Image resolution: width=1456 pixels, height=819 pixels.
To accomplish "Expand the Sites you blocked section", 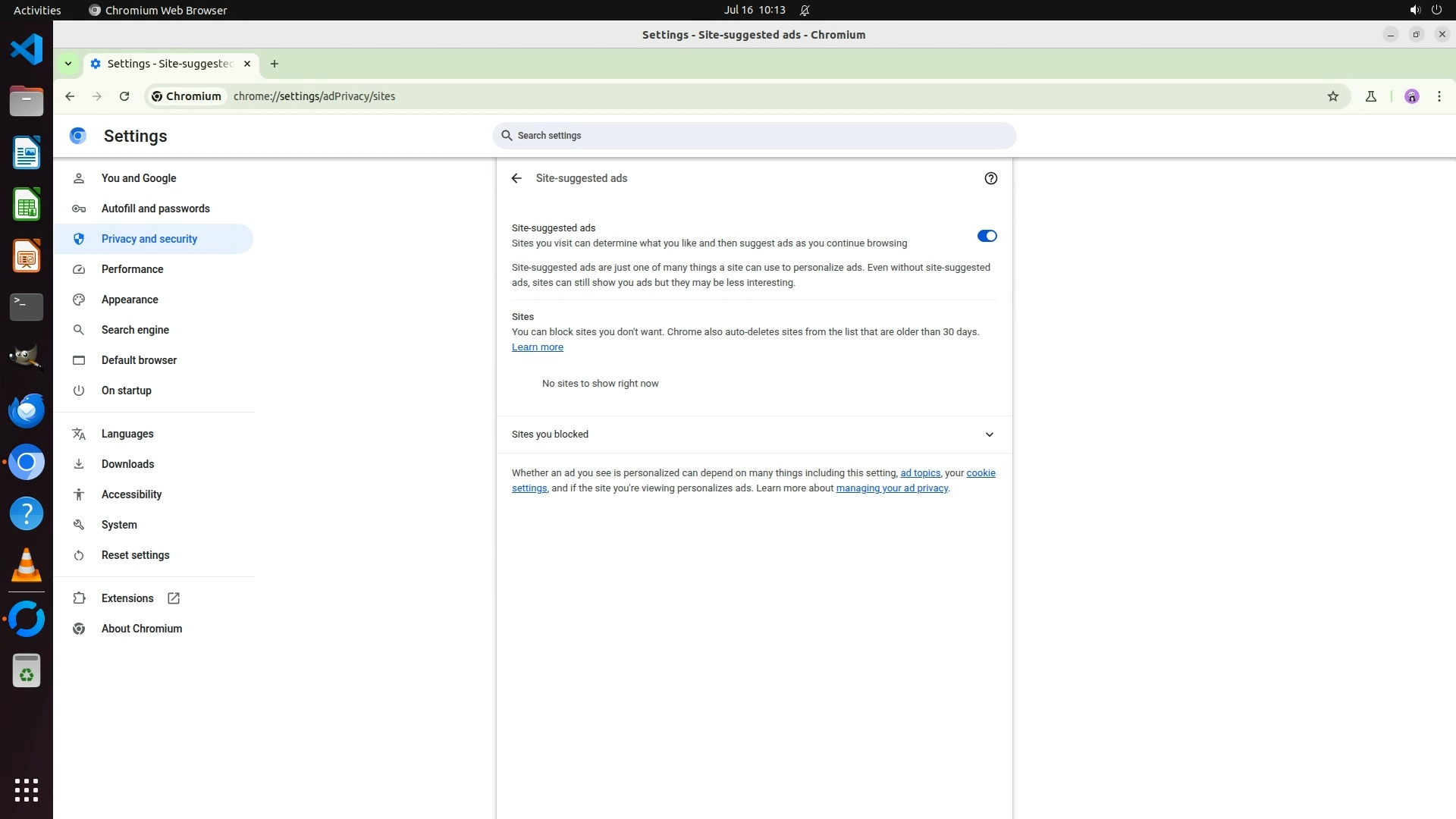I will click(989, 435).
